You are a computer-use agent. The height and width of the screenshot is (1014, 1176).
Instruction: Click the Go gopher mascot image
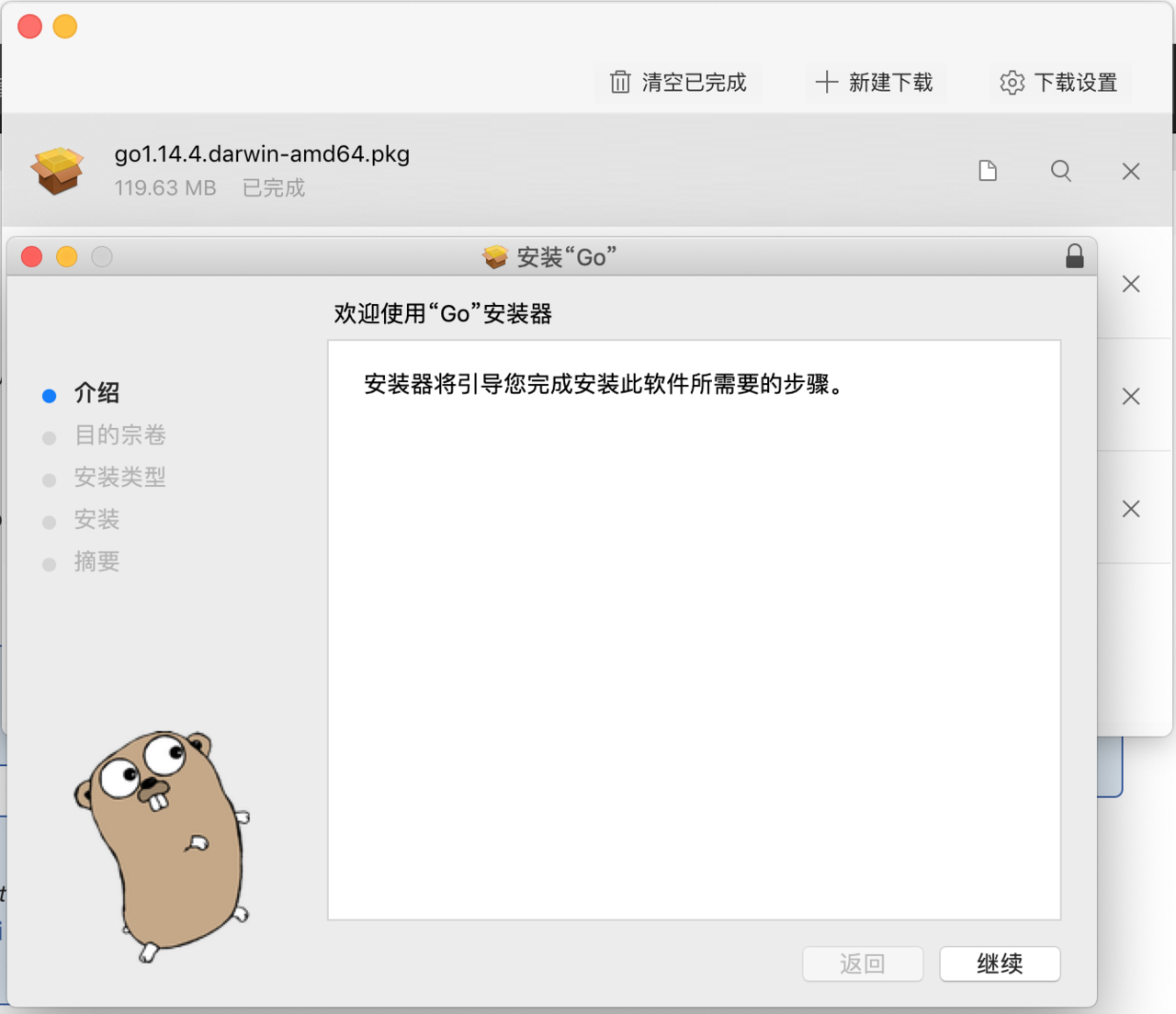[162, 845]
